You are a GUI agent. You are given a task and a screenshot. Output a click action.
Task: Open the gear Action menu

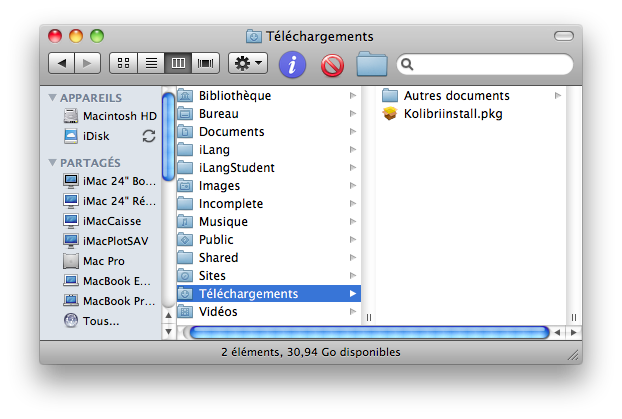click(x=248, y=63)
